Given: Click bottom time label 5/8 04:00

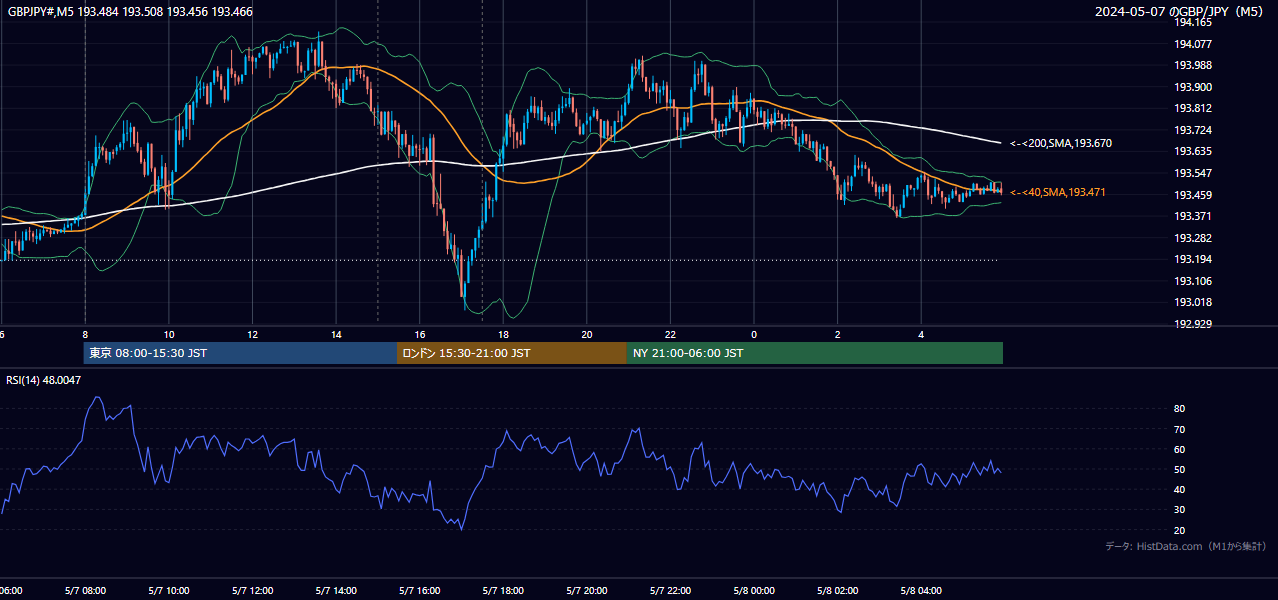Looking at the screenshot, I should (x=921, y=591).
